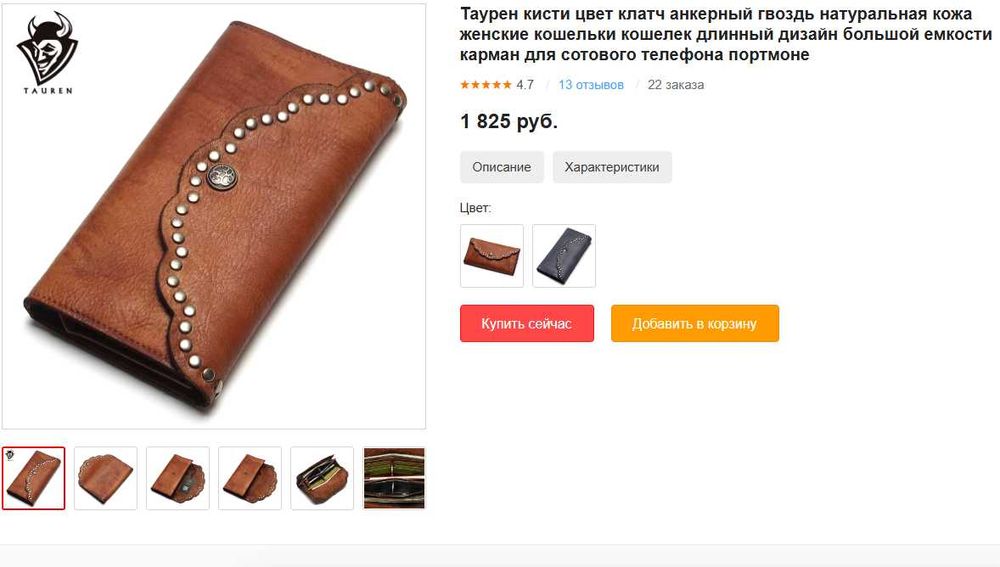Select the first studded wallet thumbnail
1000x567 pixels.
tap(34, 478)
